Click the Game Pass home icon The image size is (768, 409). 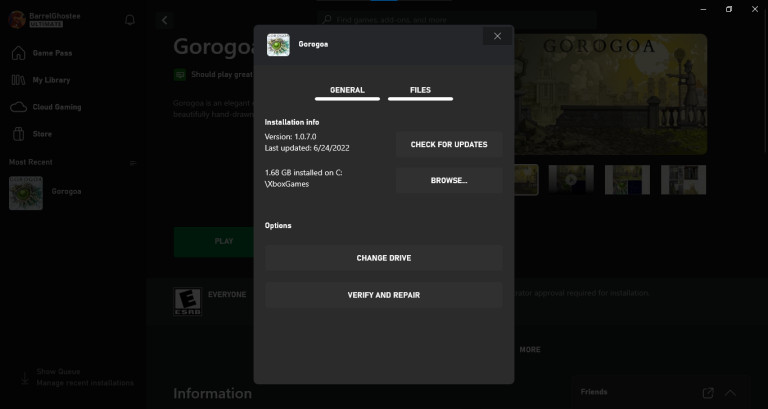tap(18, 53)
